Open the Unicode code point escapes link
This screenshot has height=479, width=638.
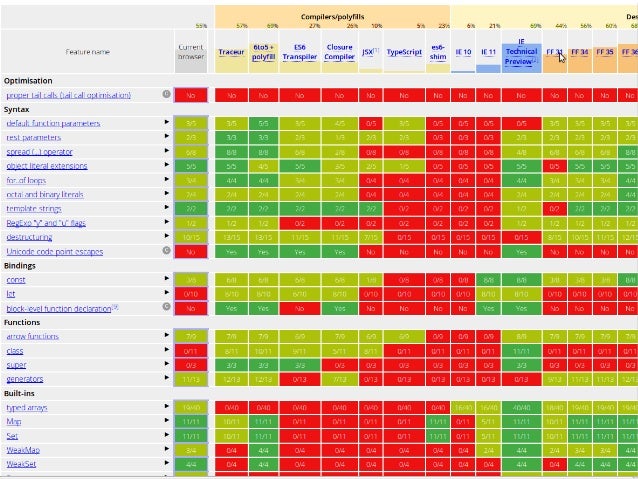pos(55,252)
